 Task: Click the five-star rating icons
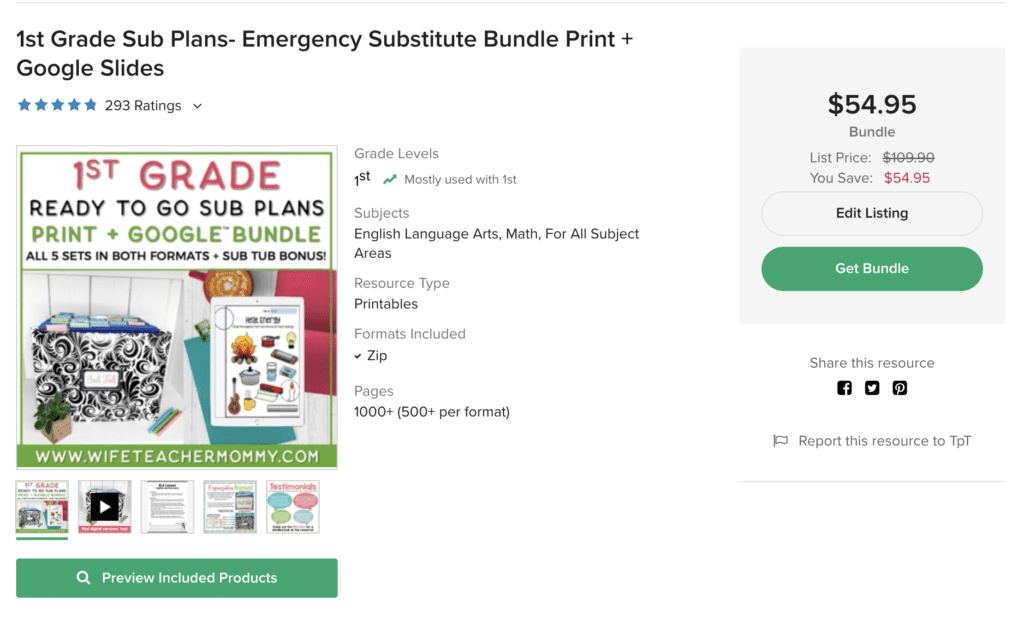57,105
